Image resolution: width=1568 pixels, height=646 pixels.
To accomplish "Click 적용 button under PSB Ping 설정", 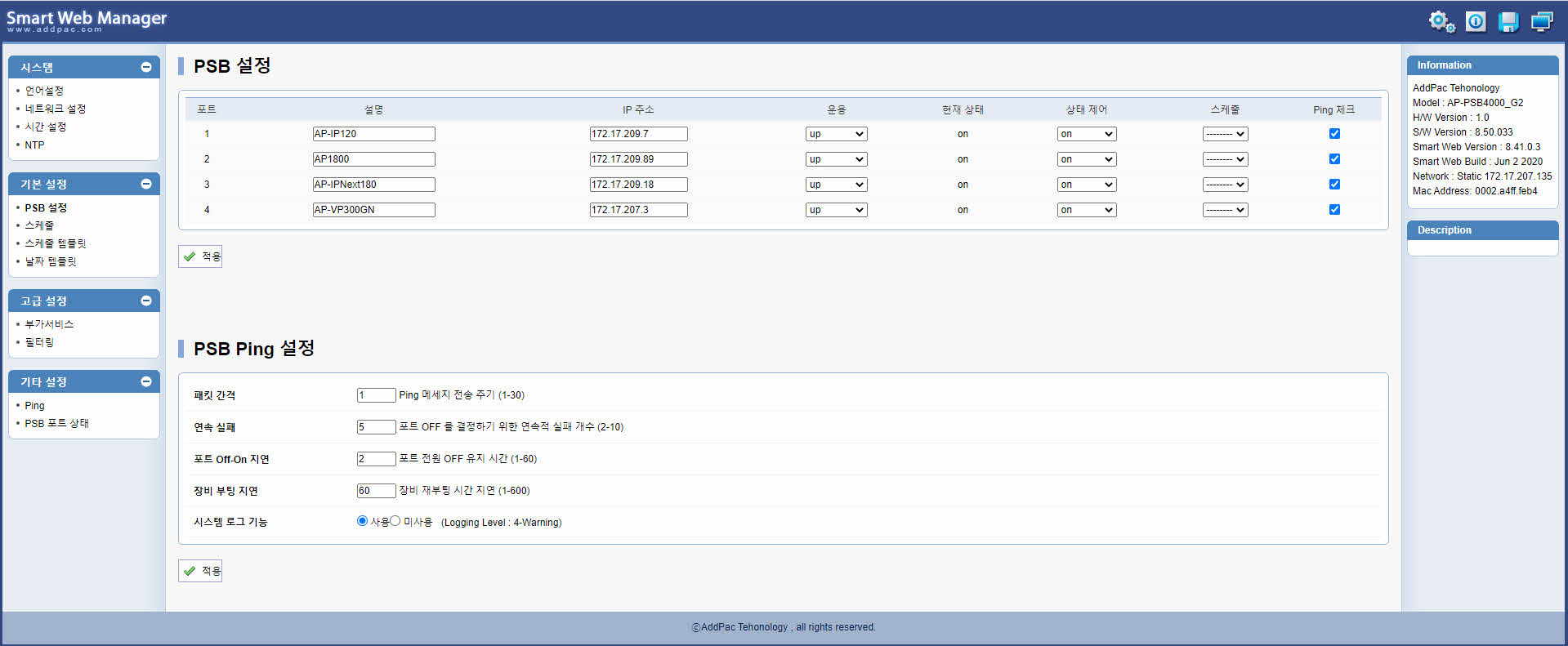I will [201, 571].
